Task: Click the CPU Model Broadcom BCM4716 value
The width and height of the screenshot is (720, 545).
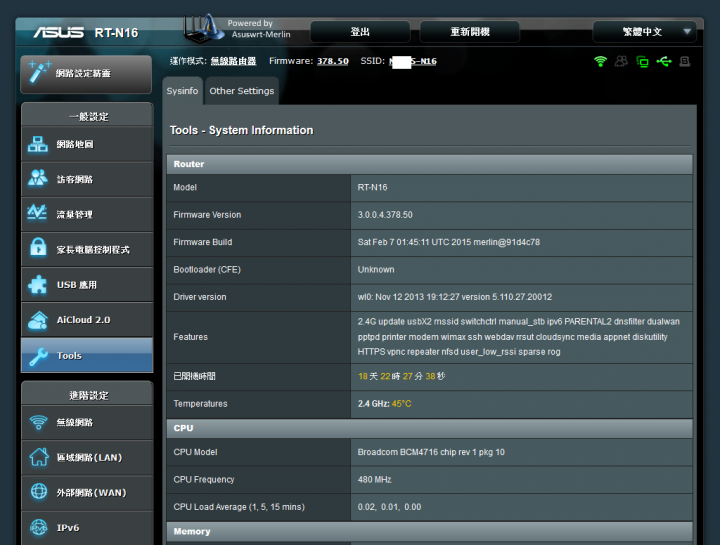Action: pyautogui.click(x=431, y=452)
